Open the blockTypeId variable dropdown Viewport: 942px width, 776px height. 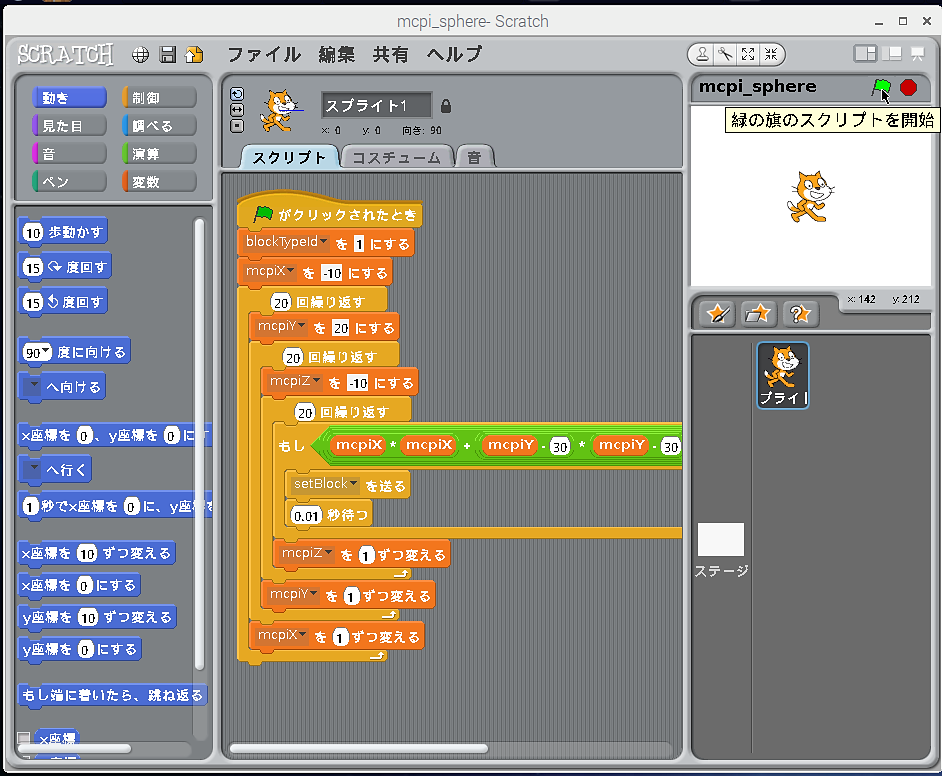[323, 243]
